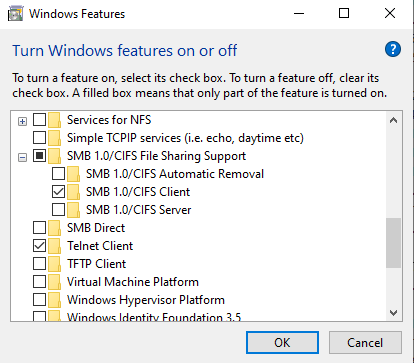Check SMB 1.0/CIFS Automatic Removal
The width and height of the screenshot is (414, 363).
[58, 173]
